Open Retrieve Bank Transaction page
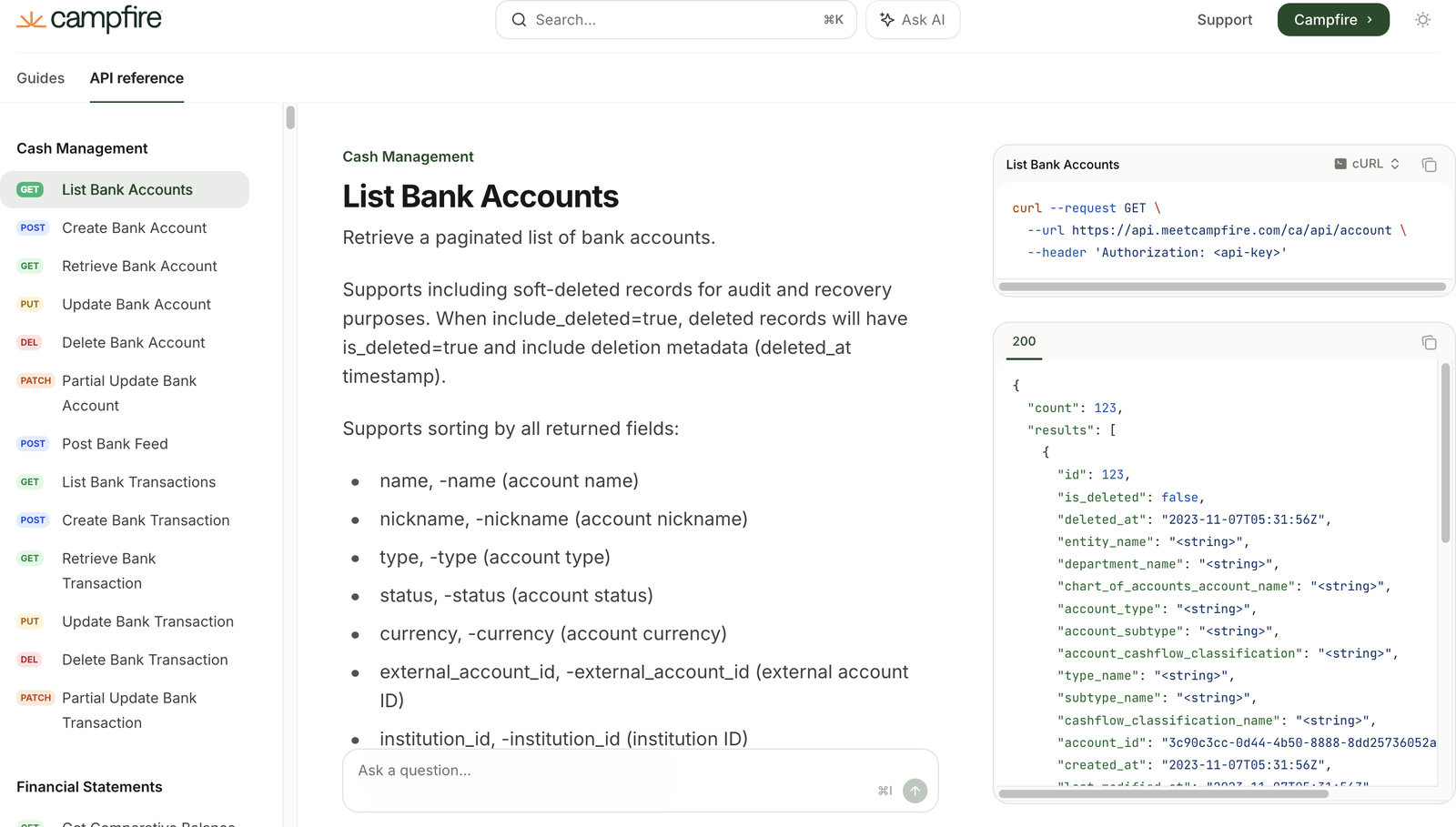Screen dimensions: 1456x827 pos(125,570)
